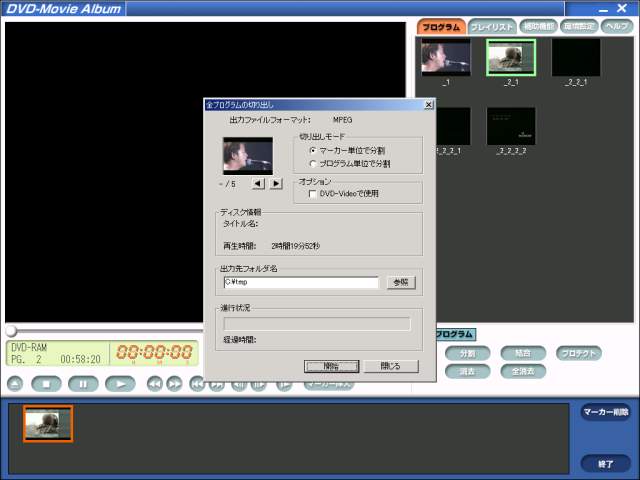Stop playback with the stop button
The width and height of the screenshot is (640, 480).
(47, 384)
